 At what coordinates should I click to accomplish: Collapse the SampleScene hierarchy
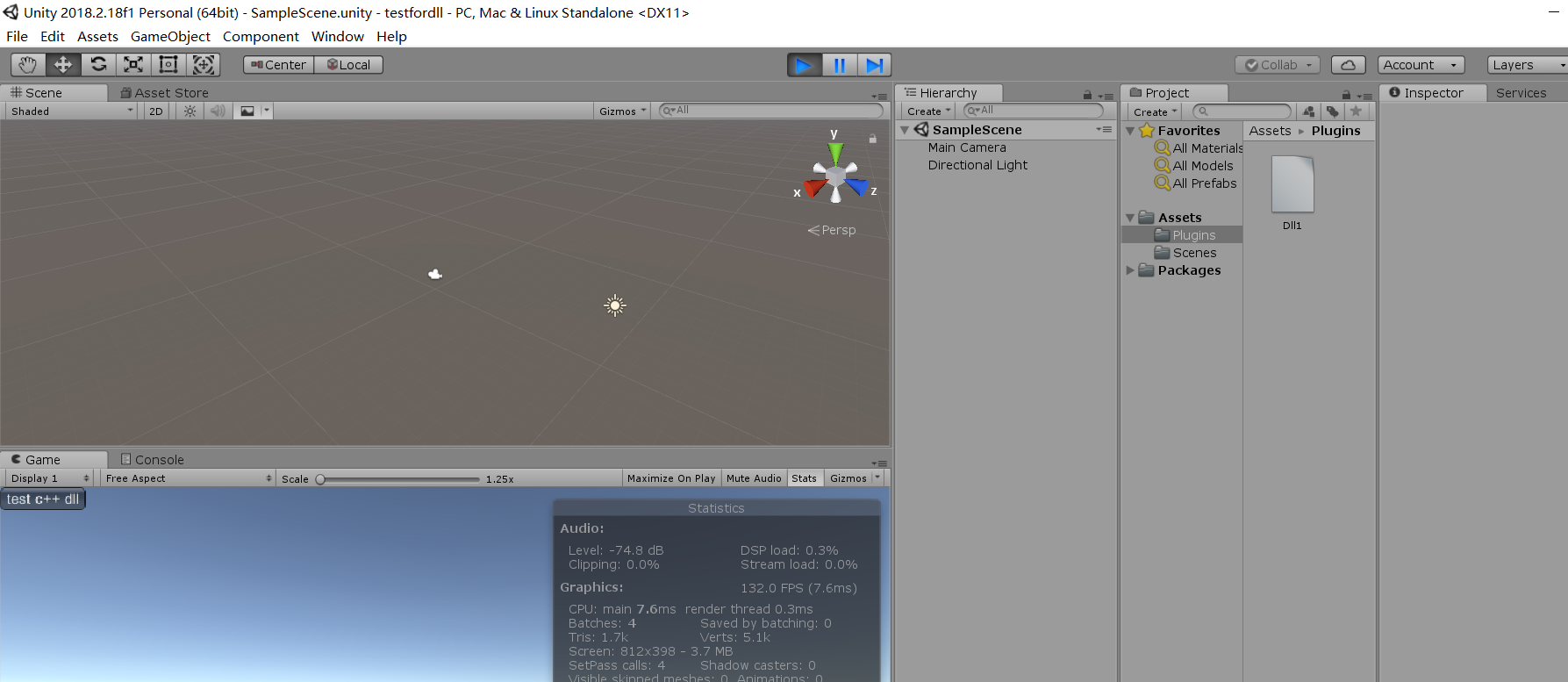pyautogui.click(x=905, y=130)
